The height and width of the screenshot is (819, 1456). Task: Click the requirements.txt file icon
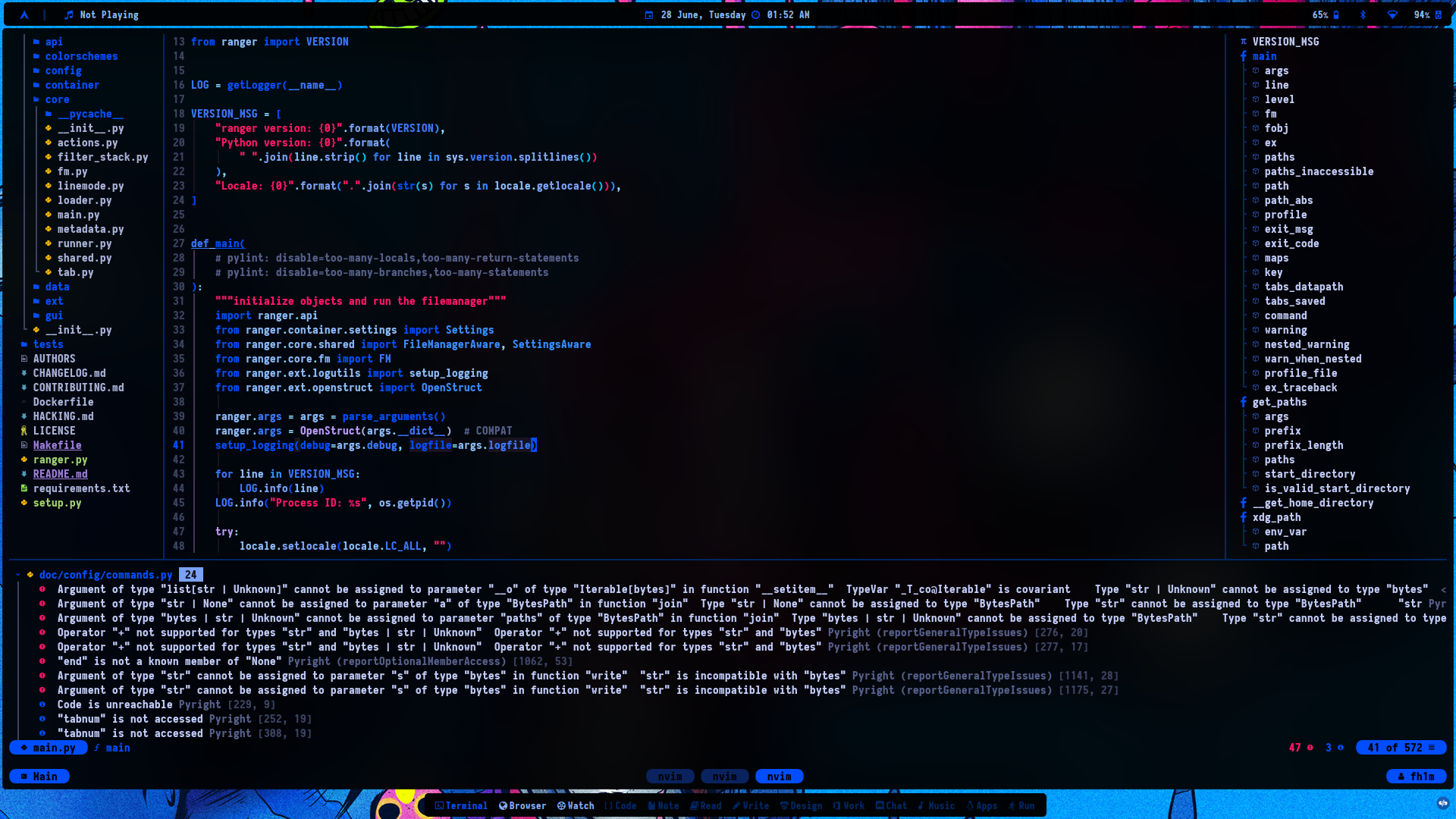pyautogui.click(x=24, y=488)
